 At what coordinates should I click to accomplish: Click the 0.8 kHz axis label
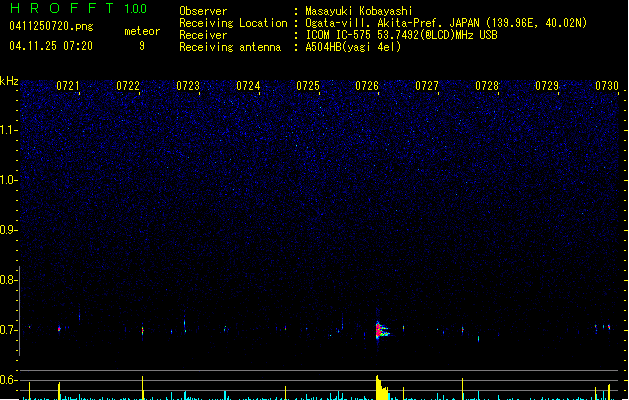point(8,280)
